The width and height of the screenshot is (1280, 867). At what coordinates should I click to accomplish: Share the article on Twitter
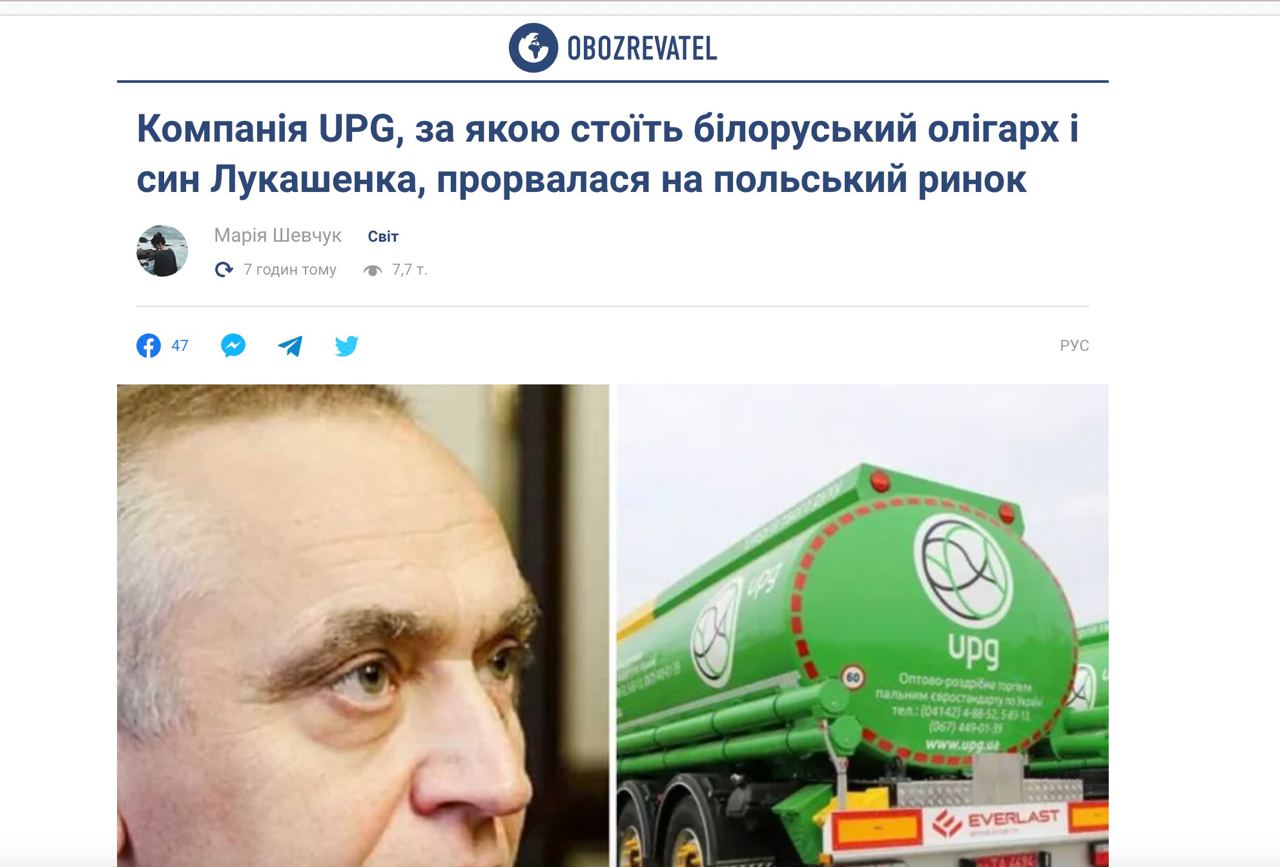(347, 346)
